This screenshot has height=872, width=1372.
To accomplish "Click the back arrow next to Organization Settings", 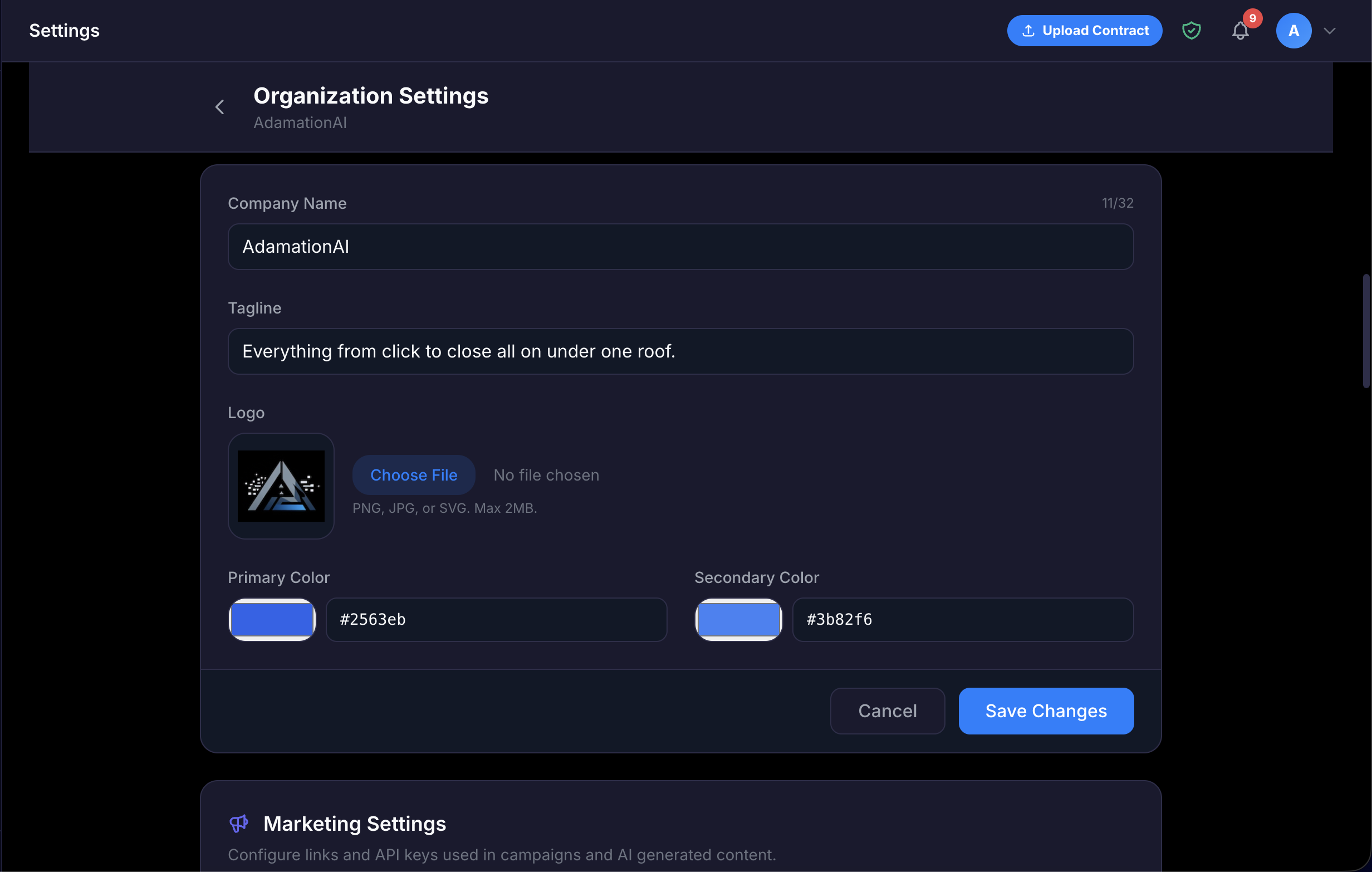I will (219, 107).
